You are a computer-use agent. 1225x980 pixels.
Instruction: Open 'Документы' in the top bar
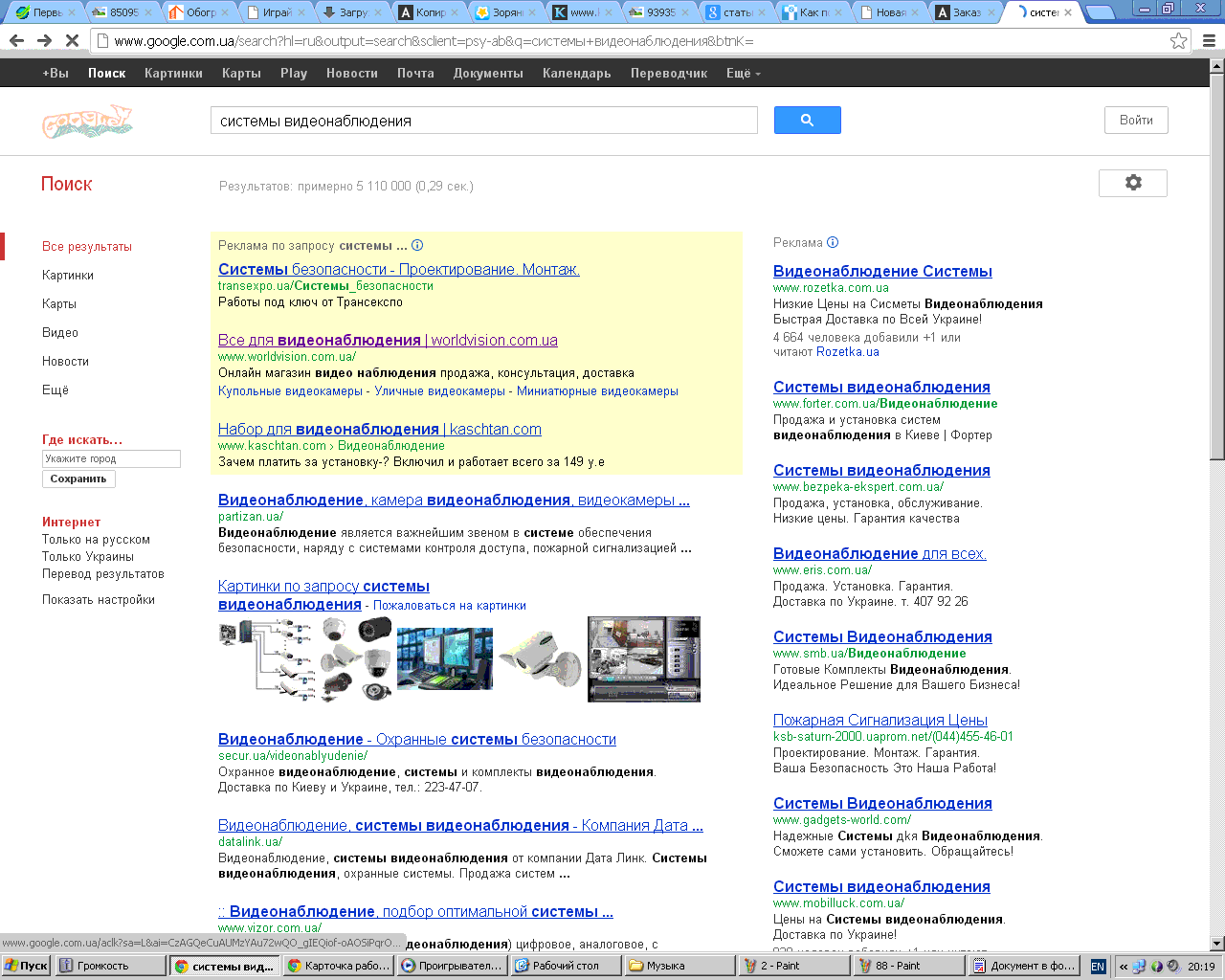(x=488, y=73)
